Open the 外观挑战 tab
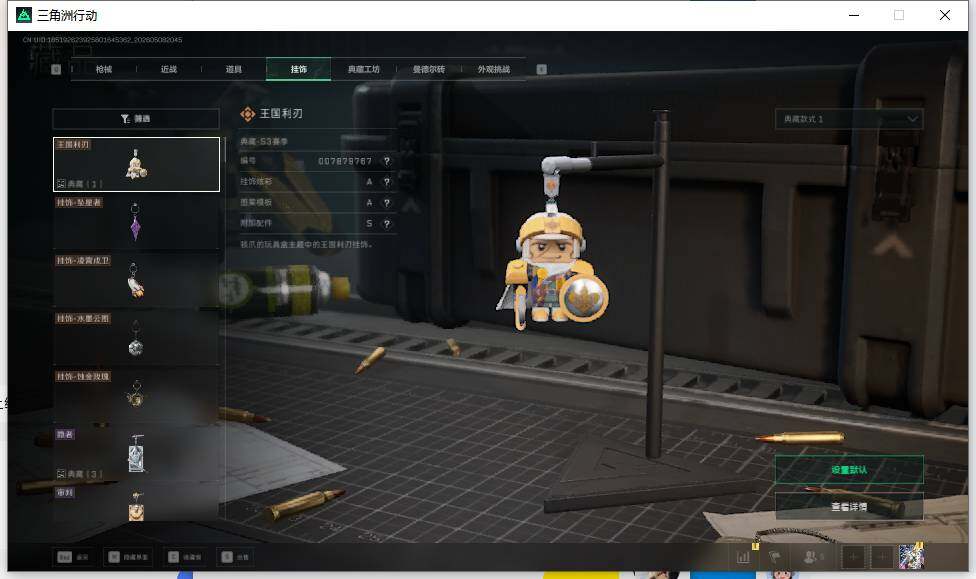976x579 pixels. coord(494,69)
